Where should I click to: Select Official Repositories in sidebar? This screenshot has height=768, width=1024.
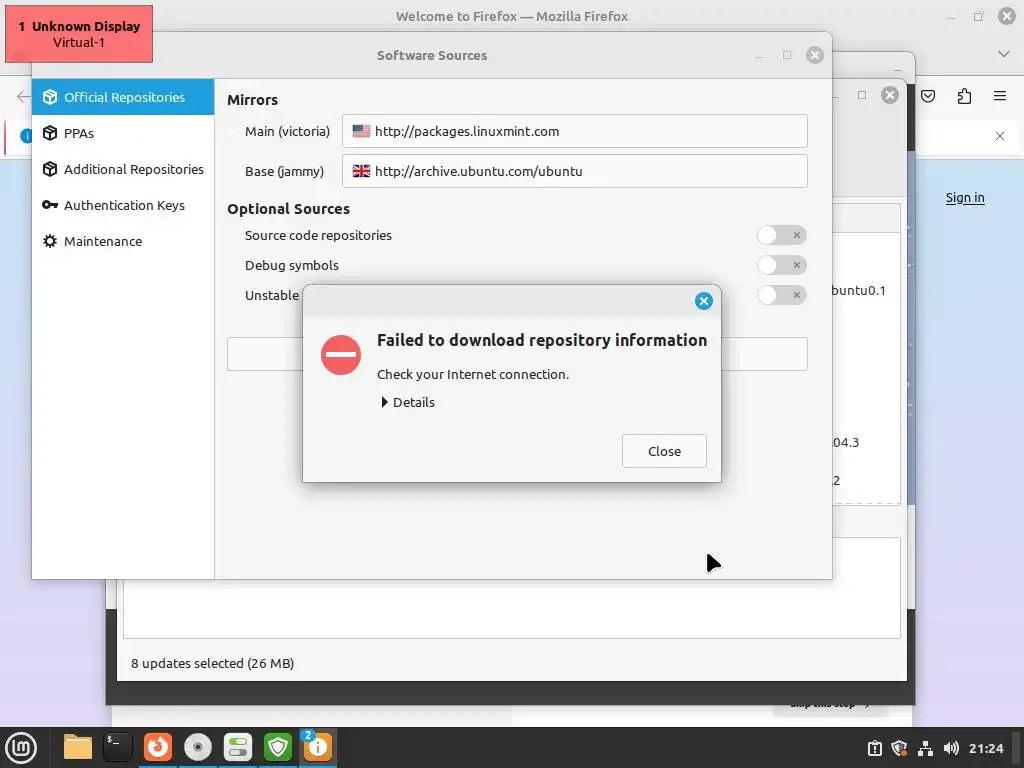tap(123, 97)
